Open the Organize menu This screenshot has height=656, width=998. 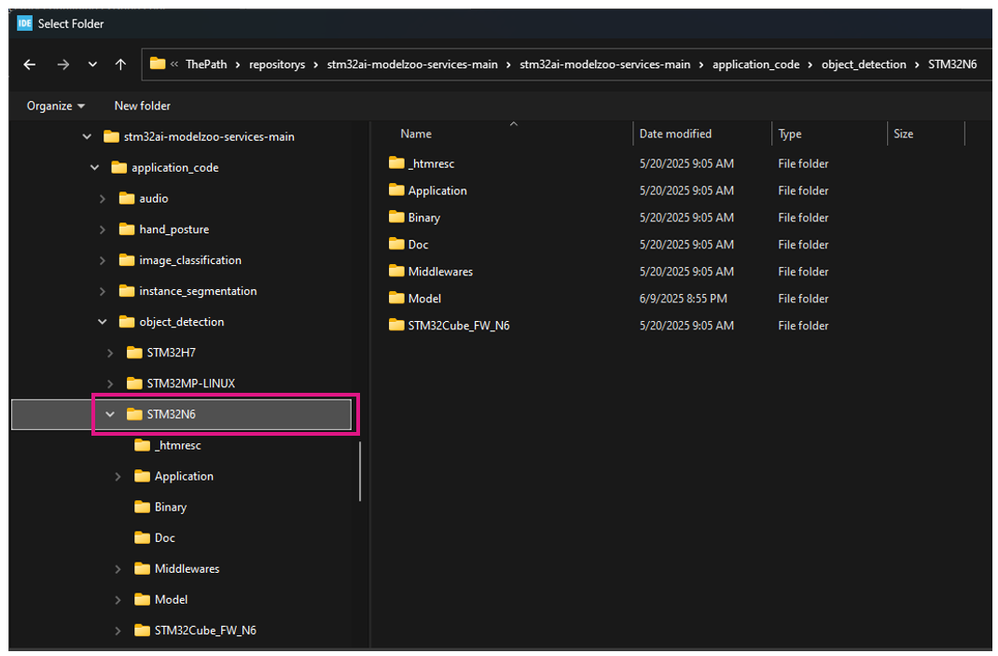[55, 106]
